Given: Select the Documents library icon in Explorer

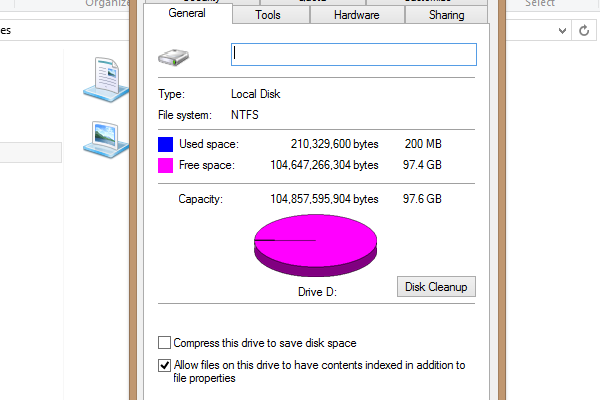Looking at the screenshot, I should [x=106, y=80].
